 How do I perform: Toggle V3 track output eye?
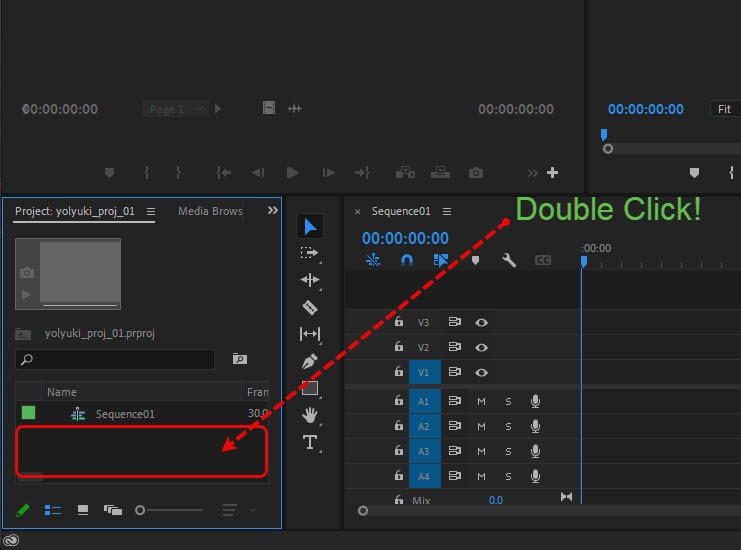(481, 322)
